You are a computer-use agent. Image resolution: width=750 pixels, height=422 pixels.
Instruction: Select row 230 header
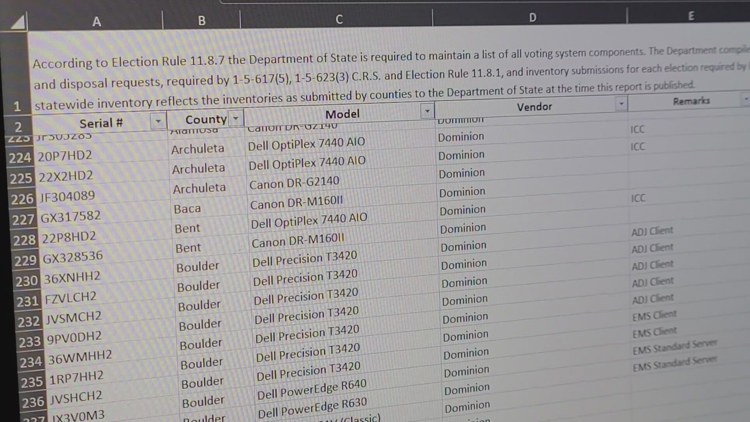pos(27,280)
